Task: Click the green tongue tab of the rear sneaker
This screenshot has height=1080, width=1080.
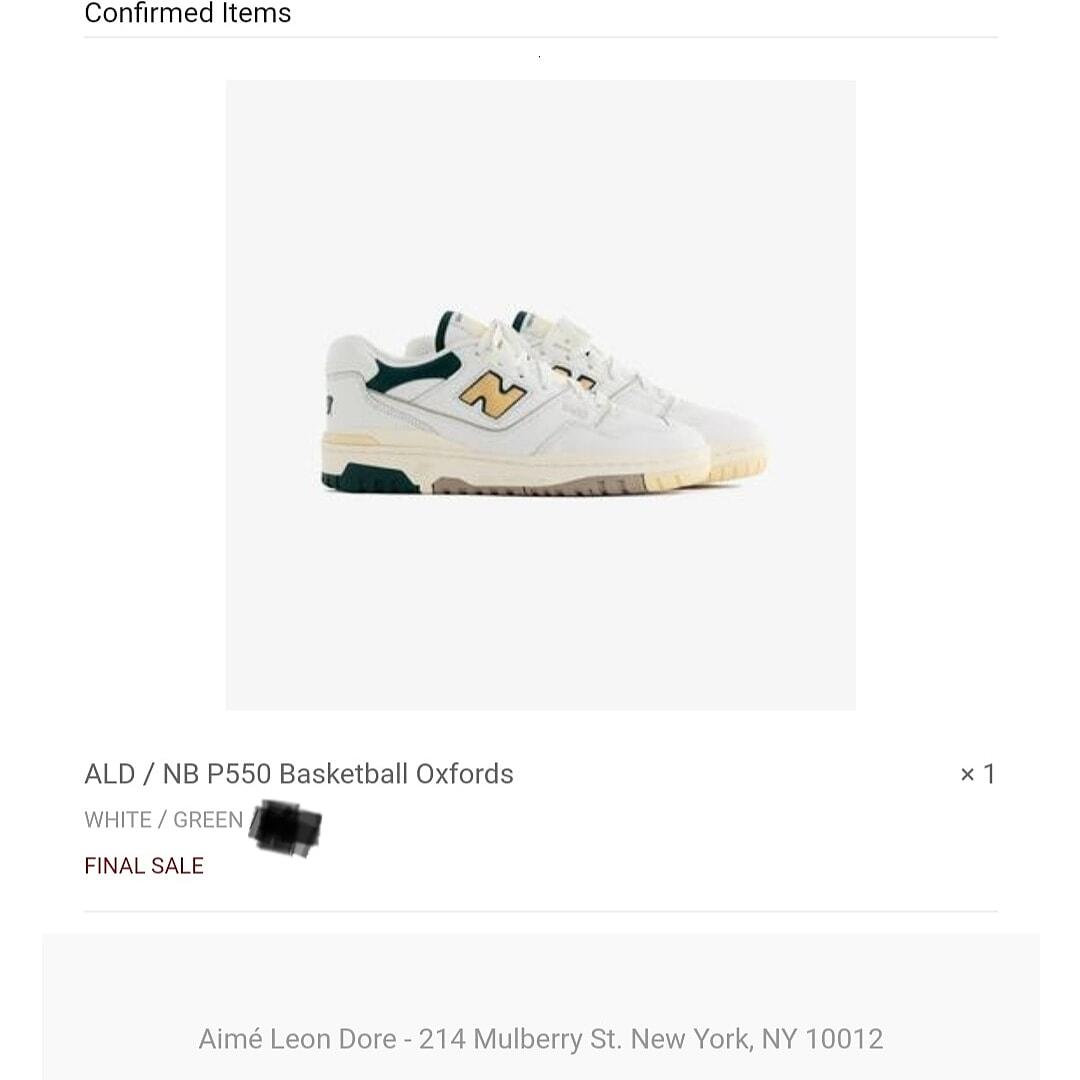Action: [521, 320]
